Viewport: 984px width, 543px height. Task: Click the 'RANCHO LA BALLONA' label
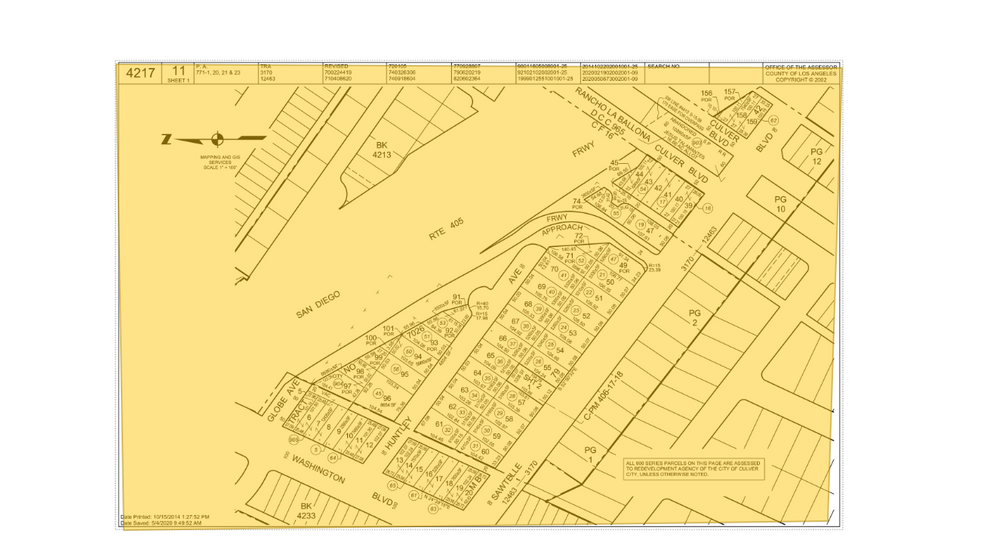[x=613, y=115]
